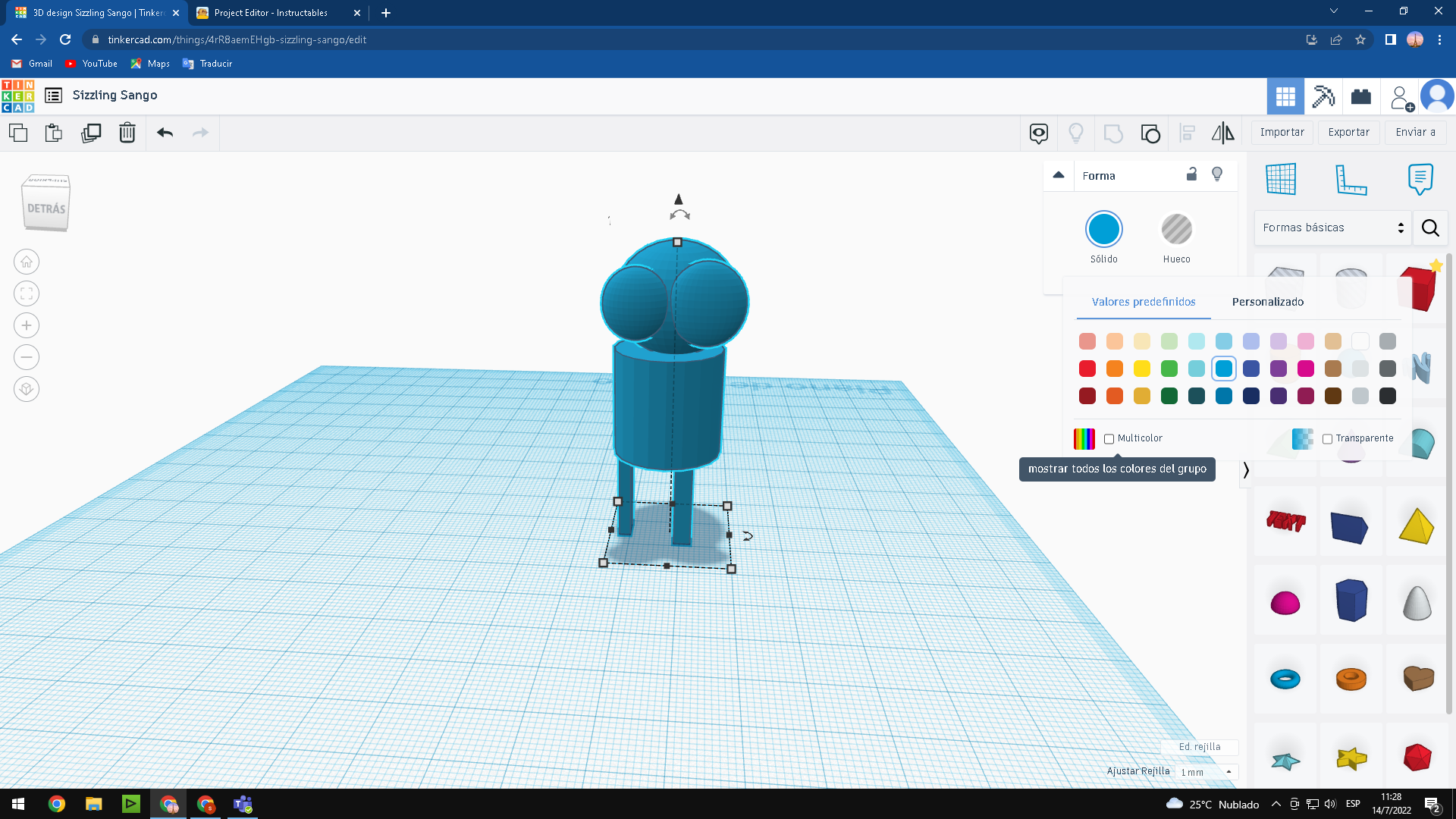Select the 3D design Sizzling Sango tab
The image size is (1456, 819).
pos(97,13)
